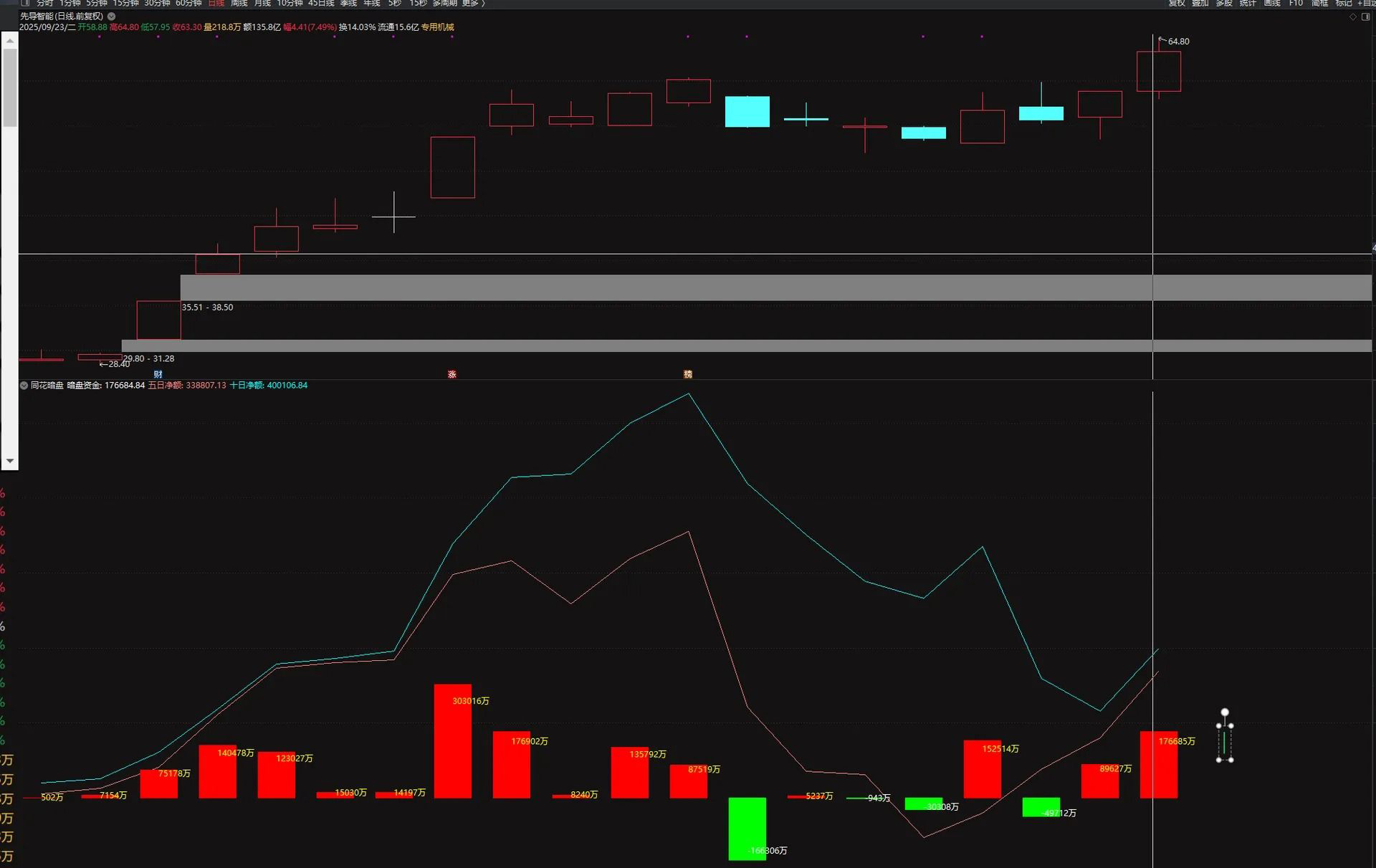Click the 涨 limit-up marker icon
Viewport: 1376px width, 868px height.
452,374
